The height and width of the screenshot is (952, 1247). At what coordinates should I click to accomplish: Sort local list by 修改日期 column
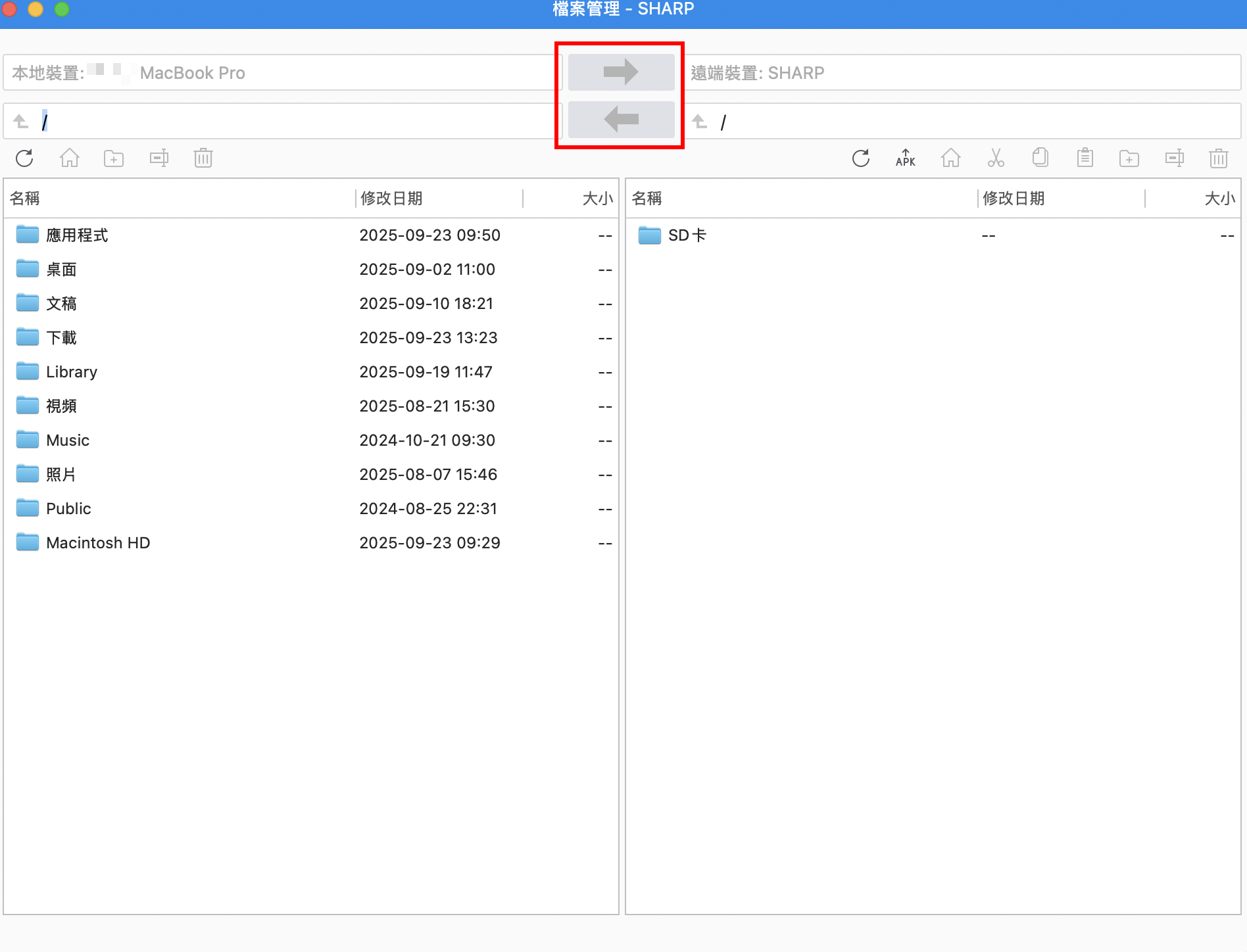pos(439,199)
